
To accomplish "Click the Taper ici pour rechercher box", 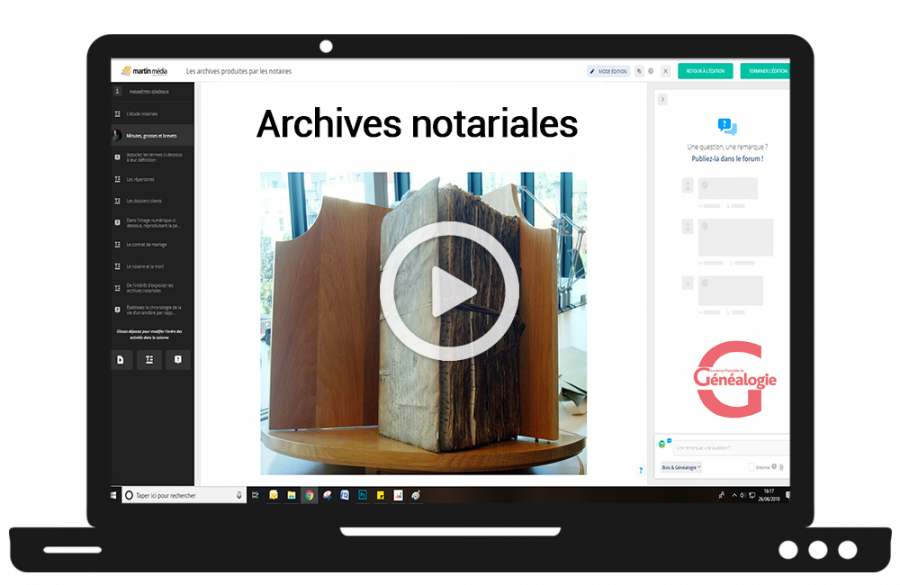I will point(184,495).
